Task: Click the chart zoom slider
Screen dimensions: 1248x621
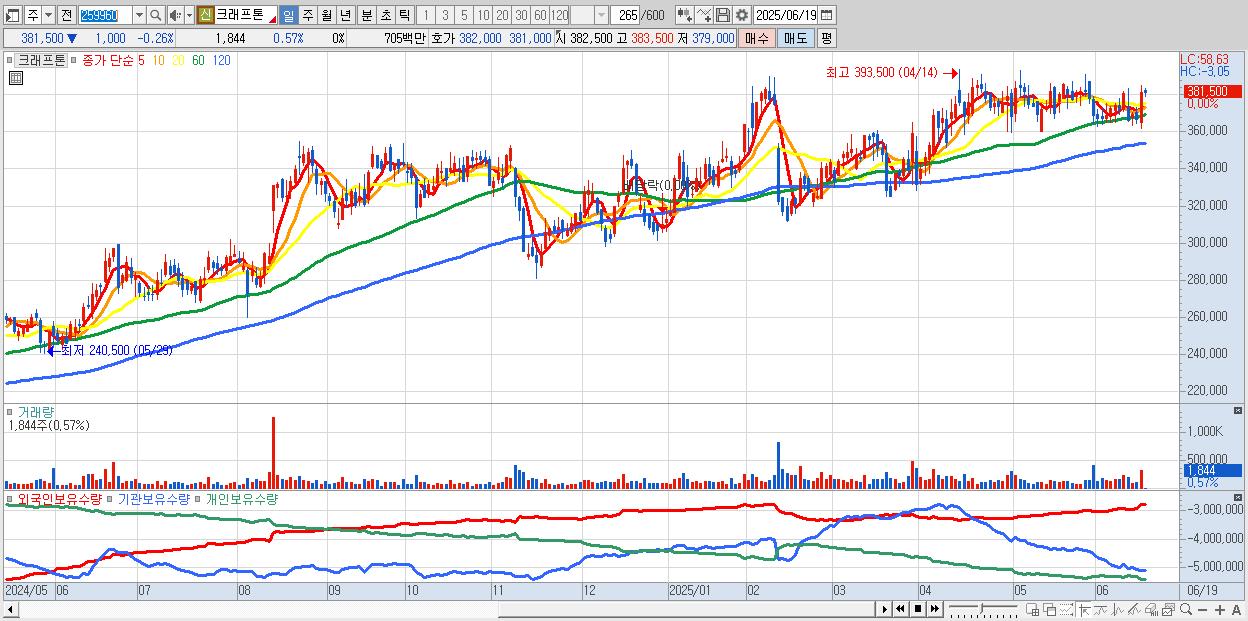Action: pos(983,609)
